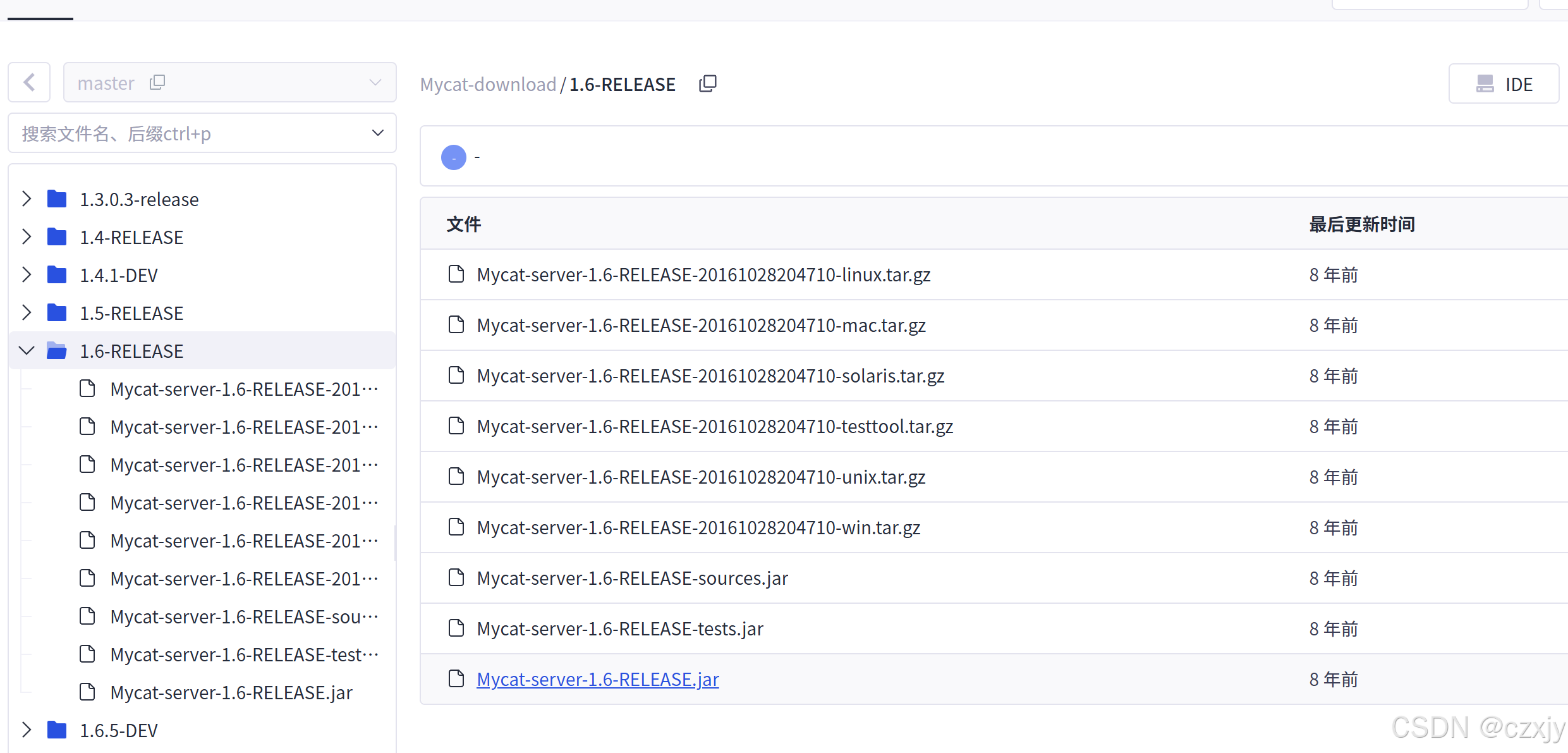This screenshot has width=1568, height=753.
Task: Expand the 1.6.5-DEV folder chevron
Action: pyautogui.click(x=27, y=730)
